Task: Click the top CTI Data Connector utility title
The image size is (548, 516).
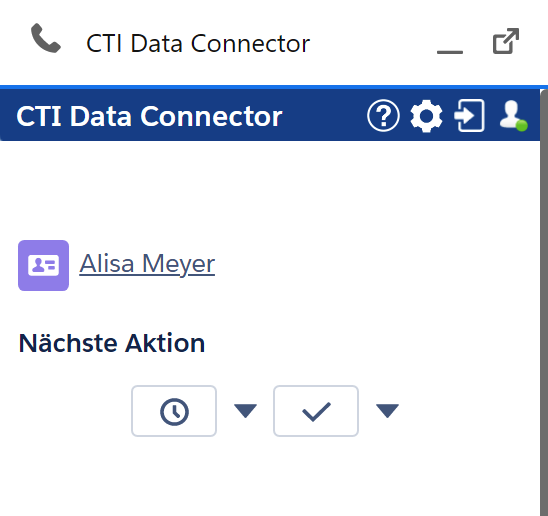Action: (x=198, y=43)
